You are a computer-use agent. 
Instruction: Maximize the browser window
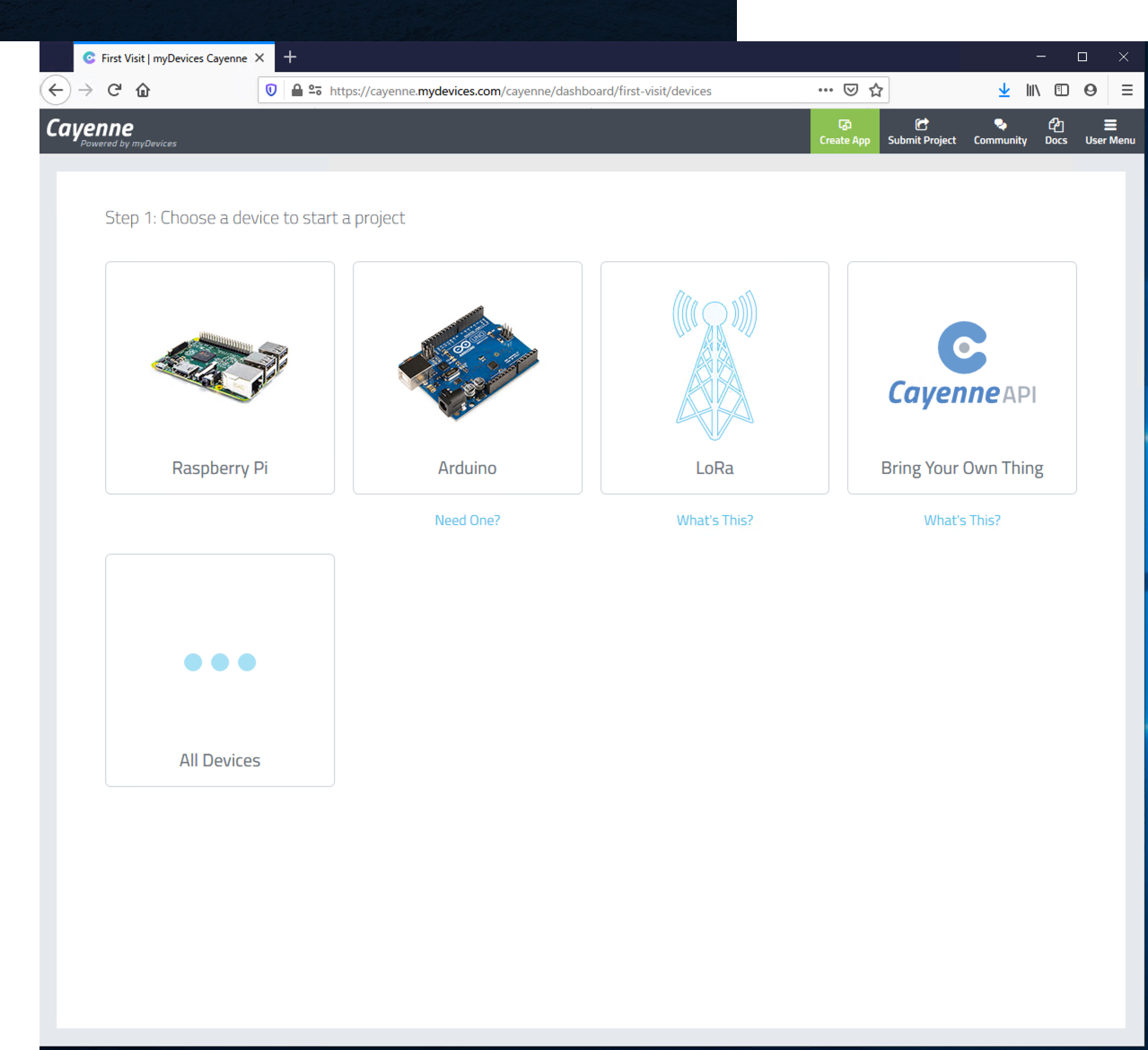pyautogui.click(x=1082, y=57)
